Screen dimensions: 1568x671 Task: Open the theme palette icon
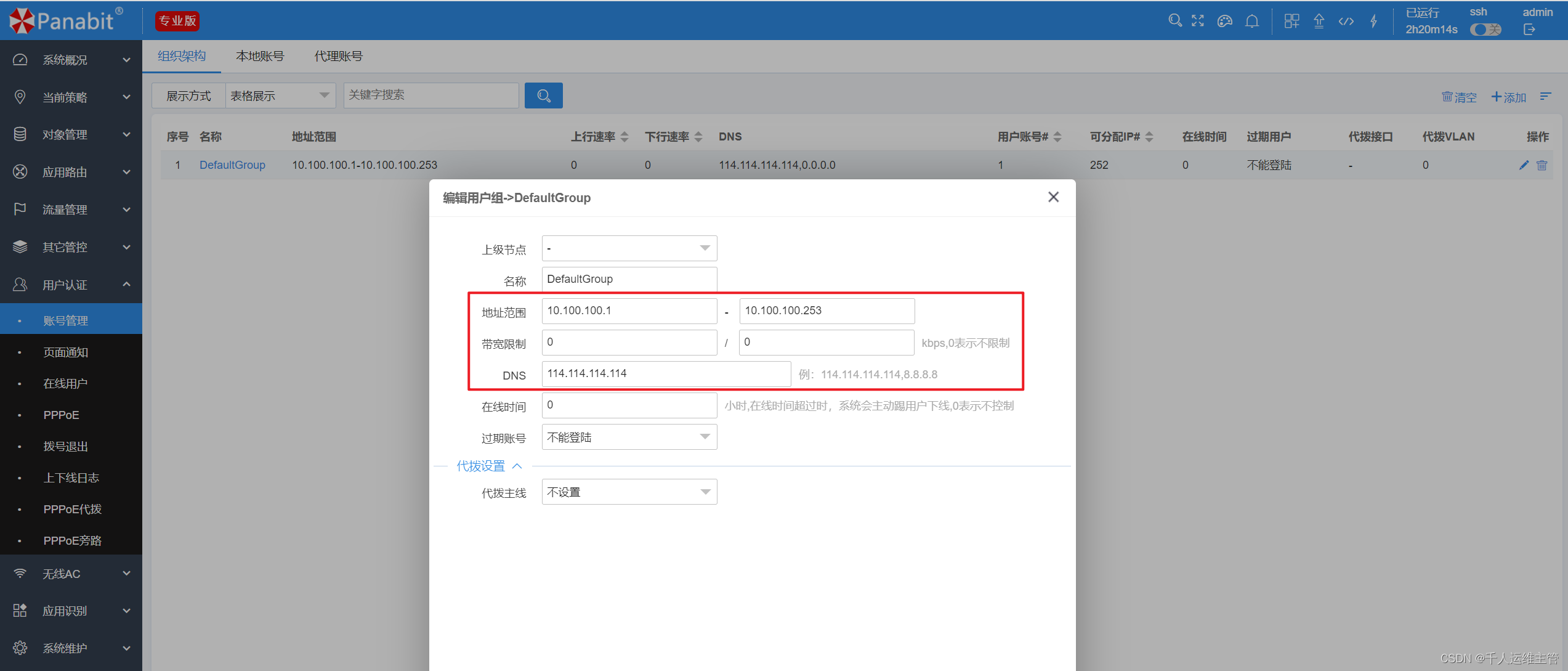(1225, 21)
